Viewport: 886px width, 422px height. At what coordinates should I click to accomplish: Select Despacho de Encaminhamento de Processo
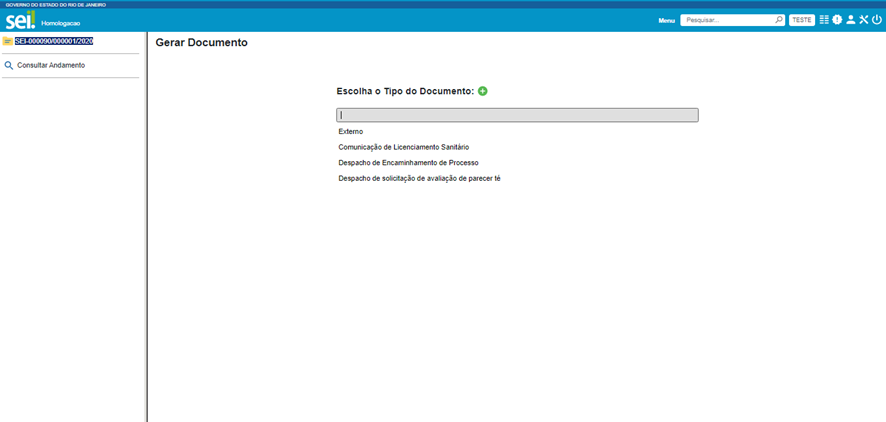point(408,162)
